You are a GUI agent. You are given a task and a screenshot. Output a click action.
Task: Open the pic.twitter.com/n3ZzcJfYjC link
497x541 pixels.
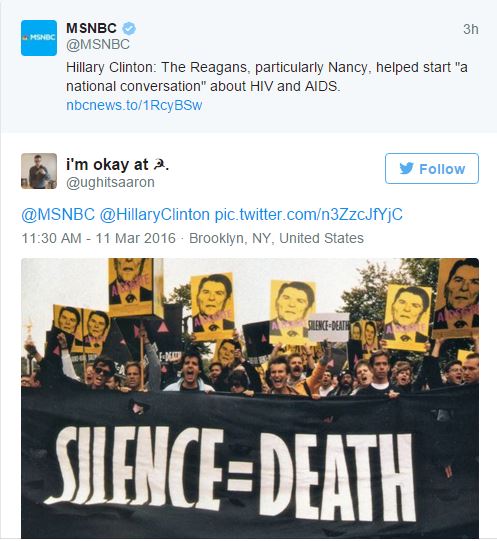309,214
